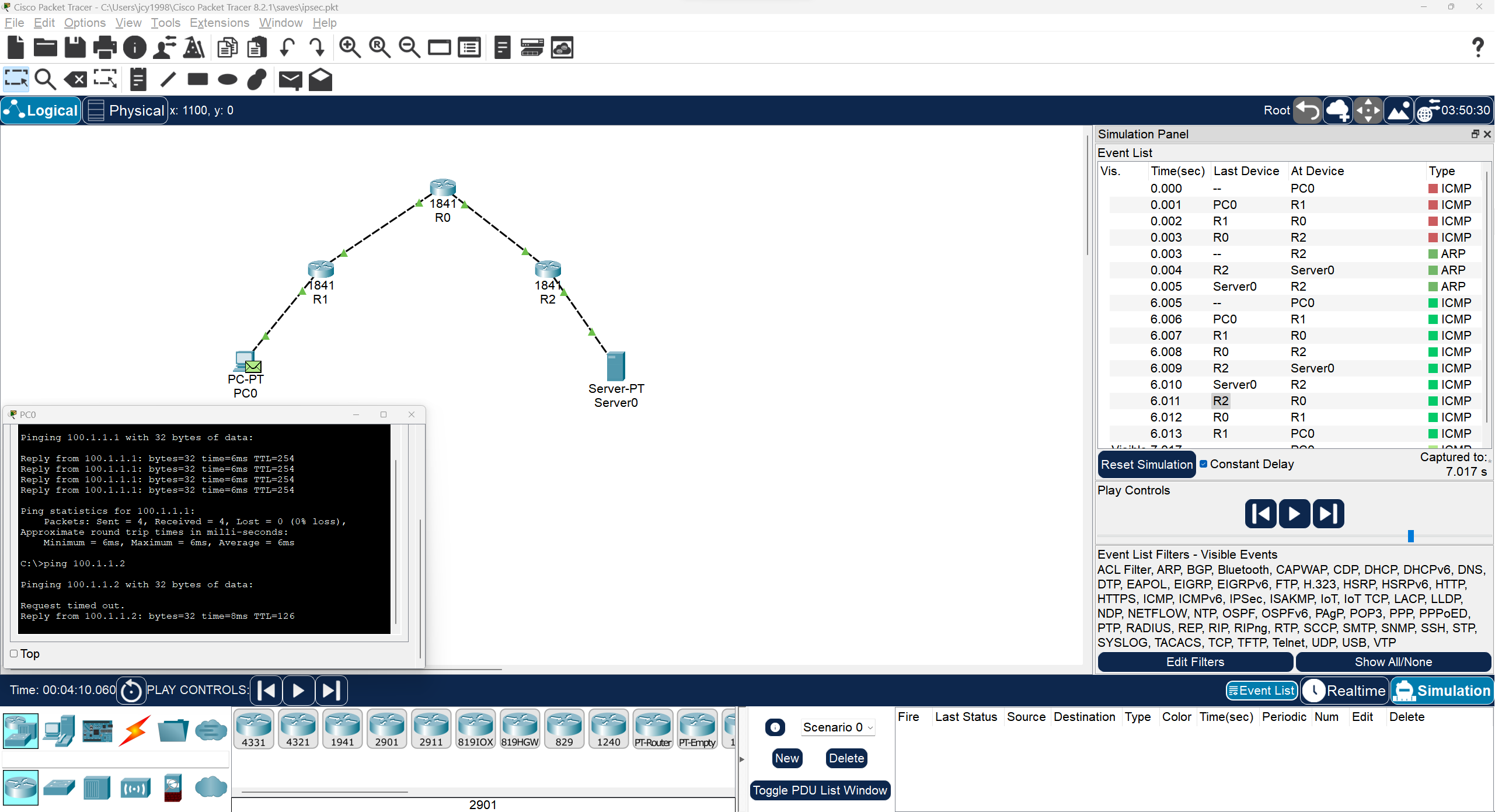Click router R0 in the workspace
Viewport: 1495px width, 812px height.
[x=442, y=187]
